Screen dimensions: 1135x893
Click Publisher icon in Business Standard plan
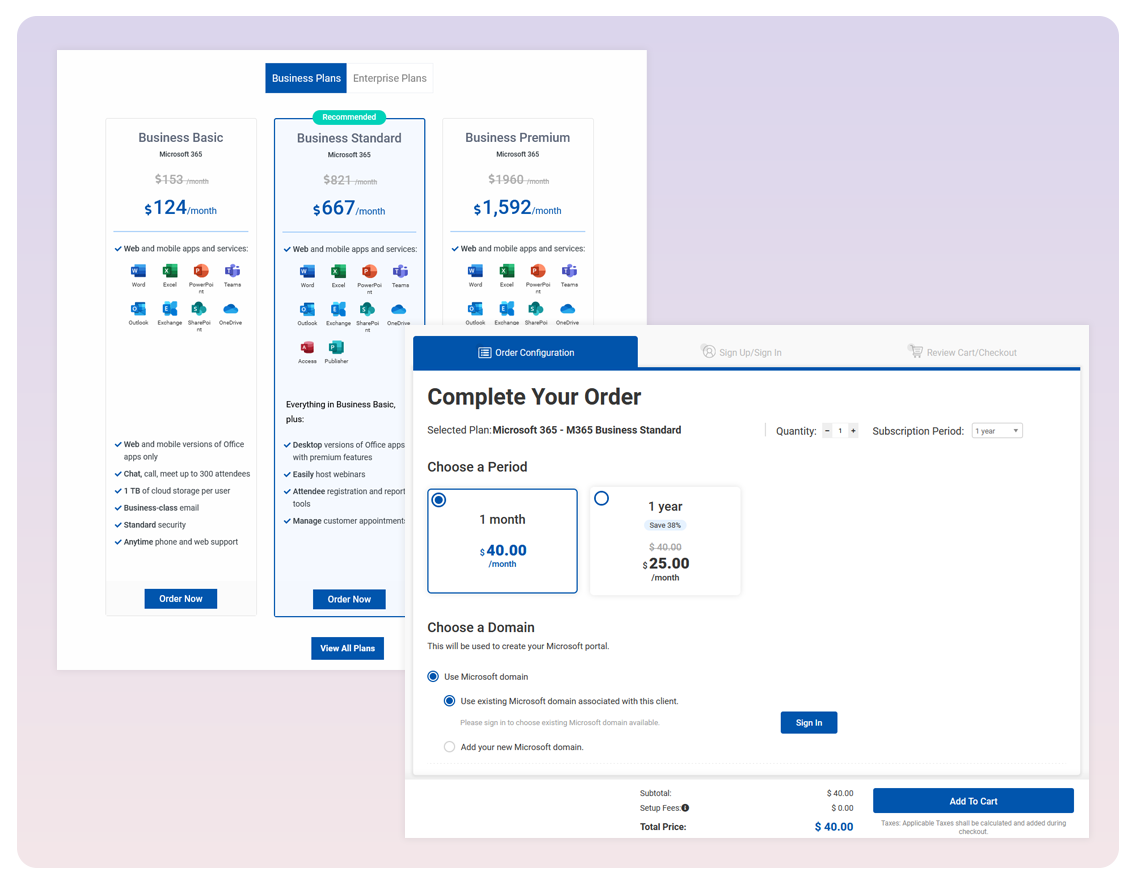[x=336, y=348]
